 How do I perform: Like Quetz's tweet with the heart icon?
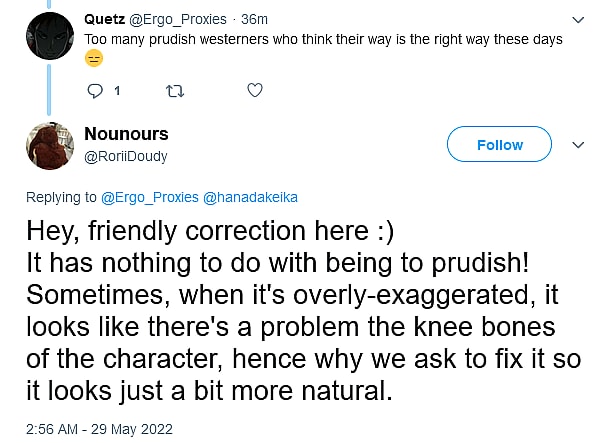(255, 91)
